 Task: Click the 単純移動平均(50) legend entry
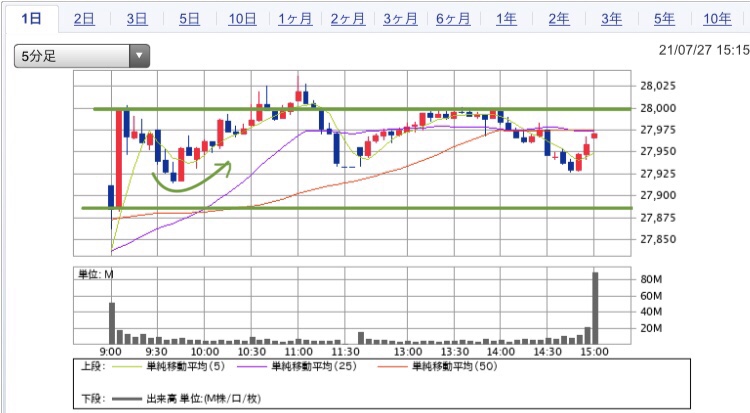point(454,367)
